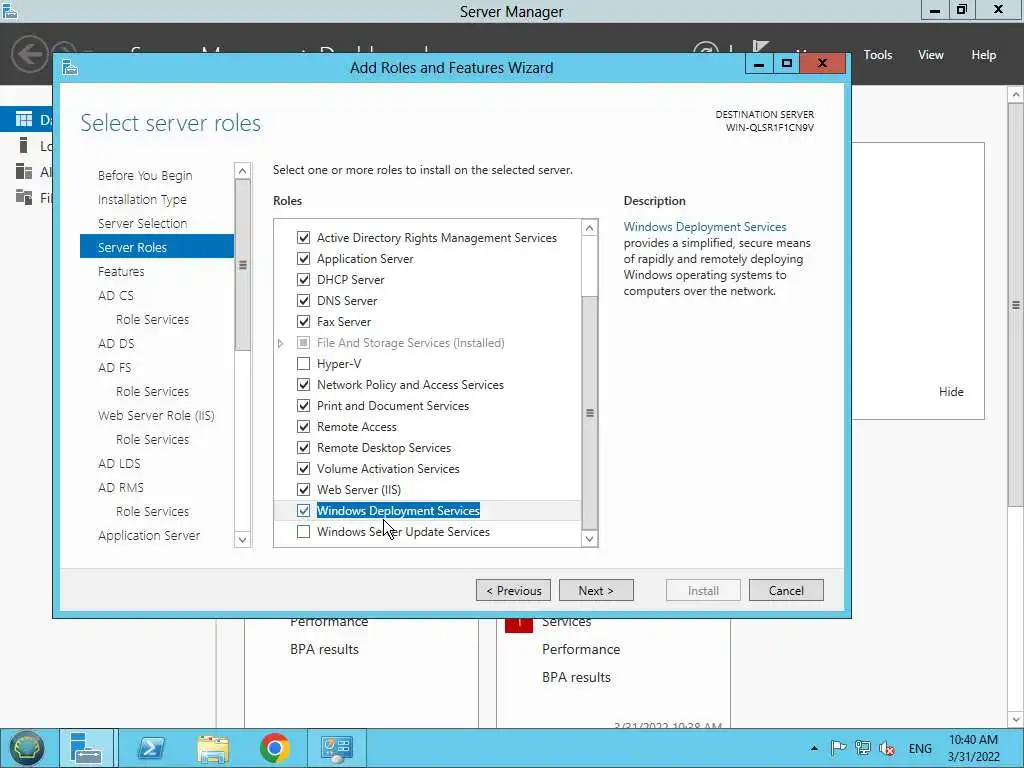
Task: Select the All Servers icon in sidebar
Action: [24, 171]
